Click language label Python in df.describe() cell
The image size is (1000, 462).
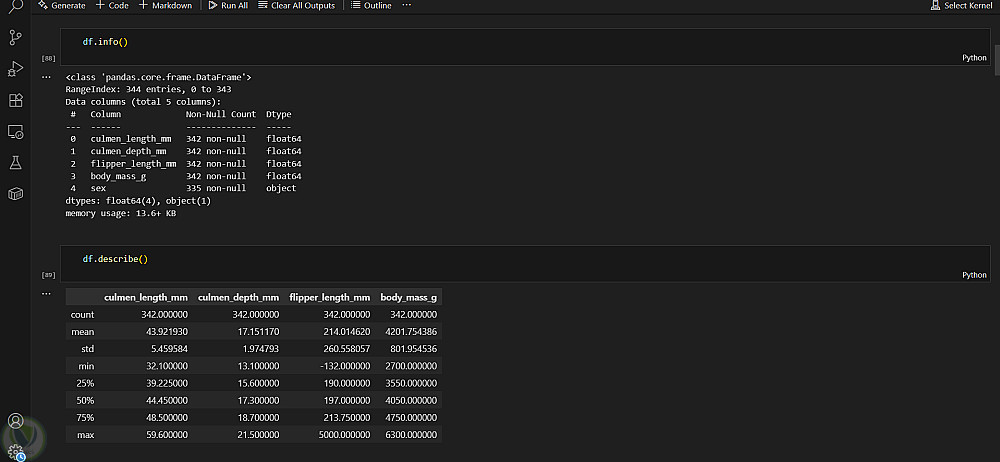click(x=974, y=275)
